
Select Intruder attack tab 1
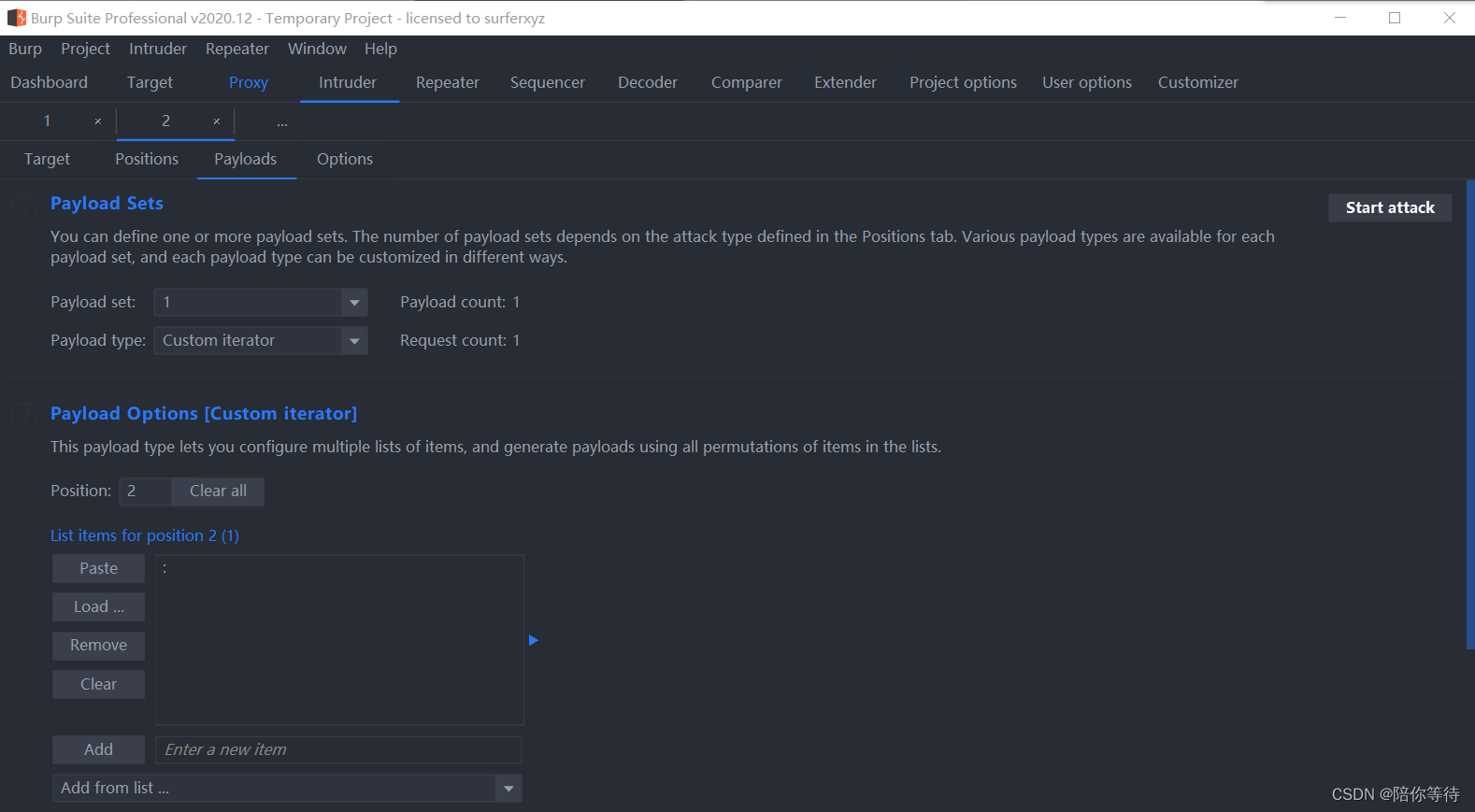pos(47,121)
